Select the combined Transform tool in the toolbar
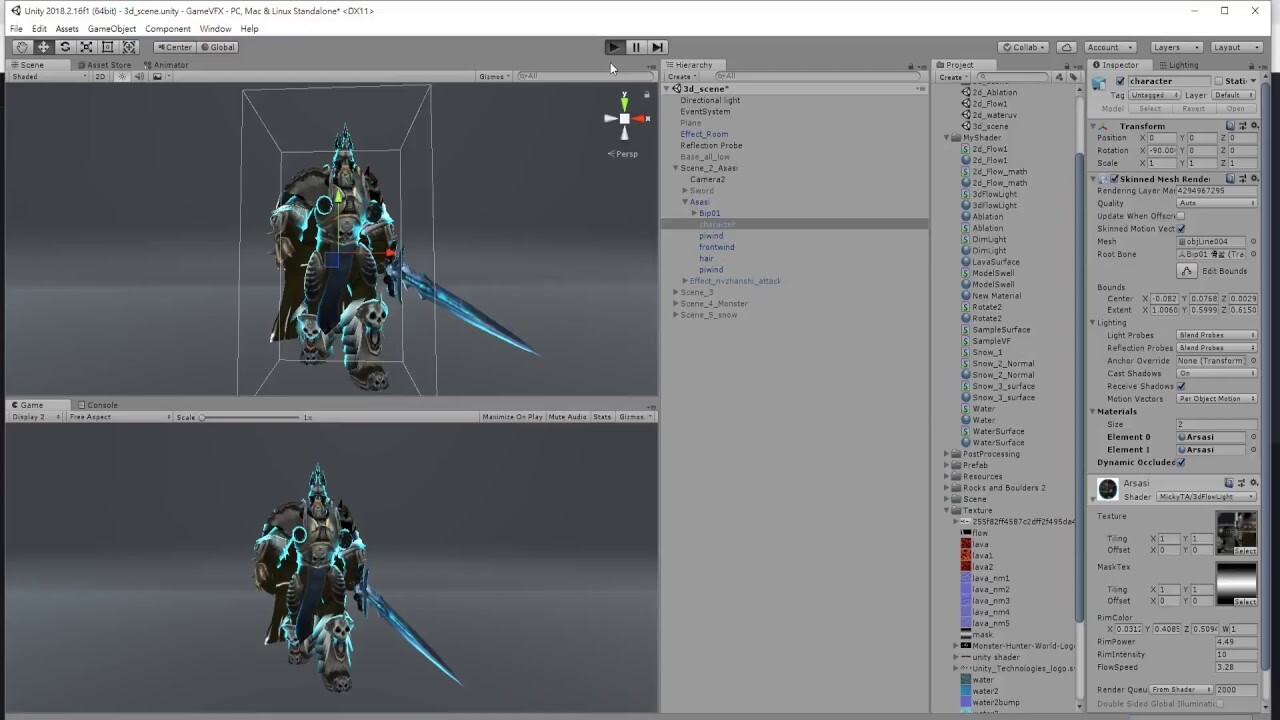This screenshot has height=720, width=1280. click(x=129, y=47)
